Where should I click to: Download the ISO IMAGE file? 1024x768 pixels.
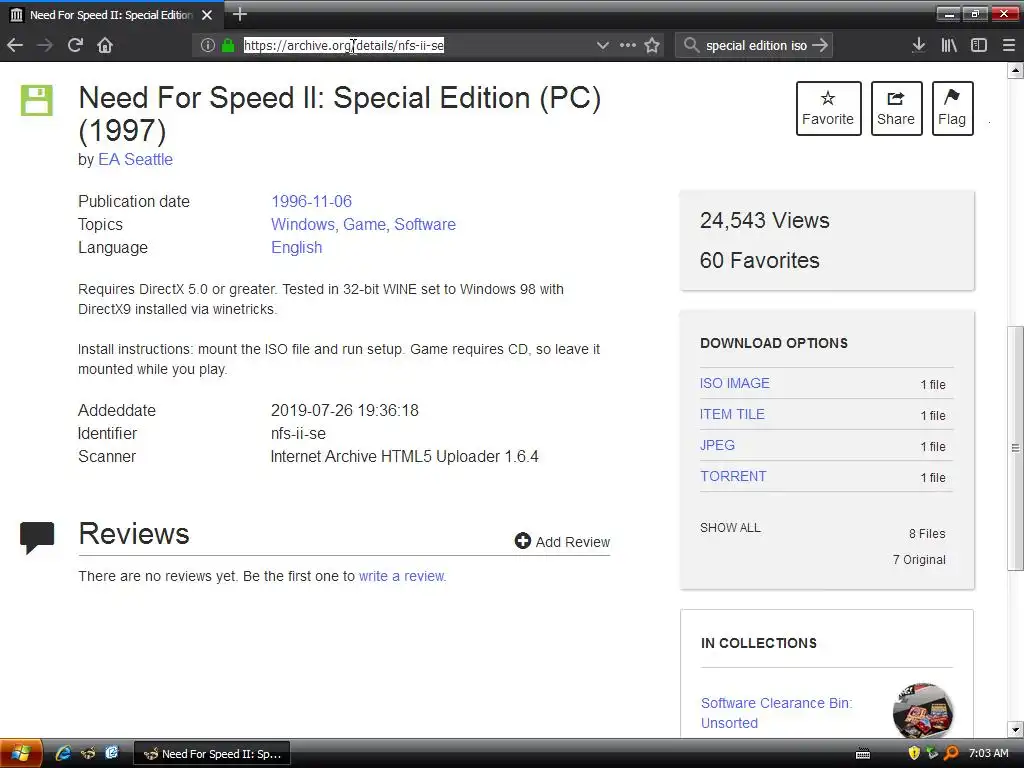(x=735, y=383)
